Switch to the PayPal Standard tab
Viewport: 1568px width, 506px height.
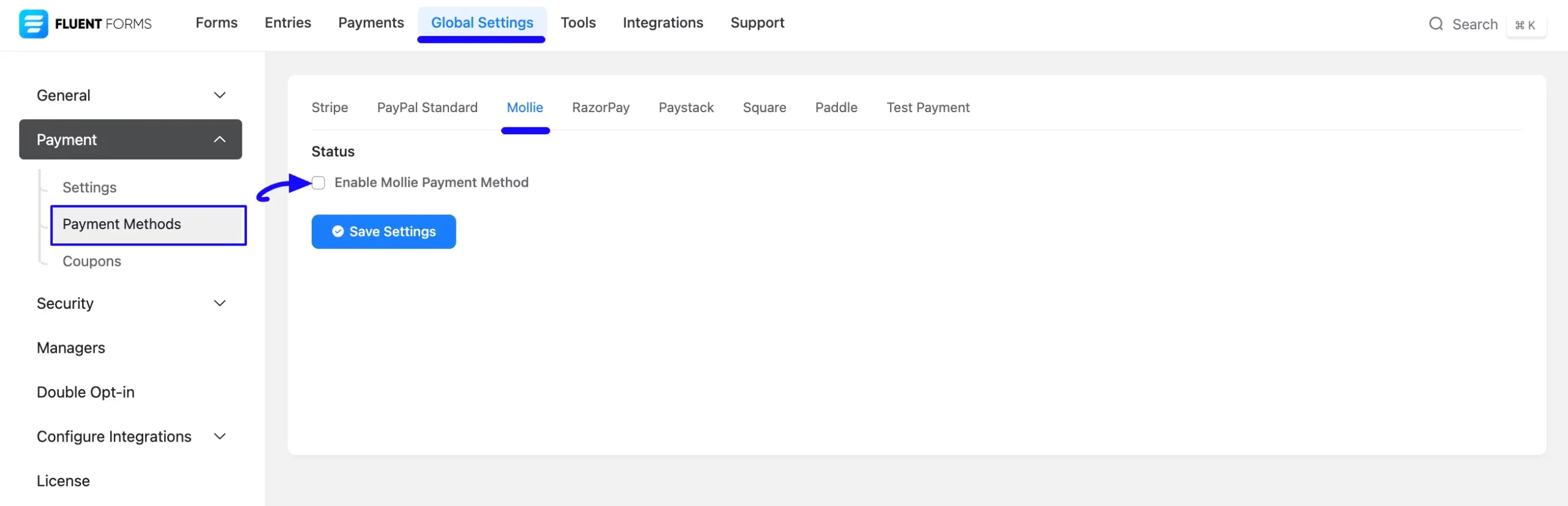tap(428, 108)
